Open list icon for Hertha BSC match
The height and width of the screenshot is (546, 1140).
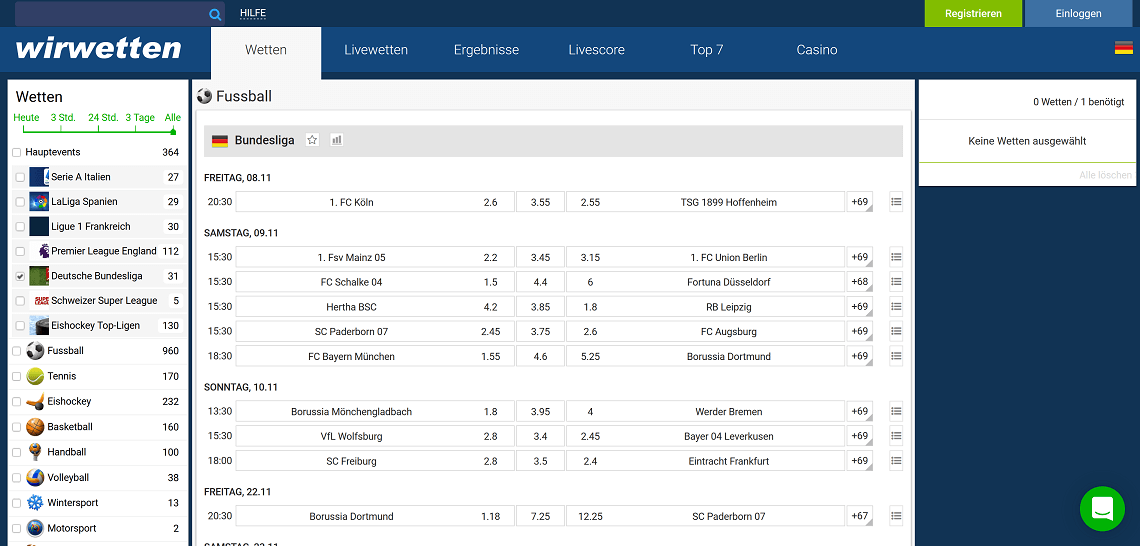(x=896, y=307)
